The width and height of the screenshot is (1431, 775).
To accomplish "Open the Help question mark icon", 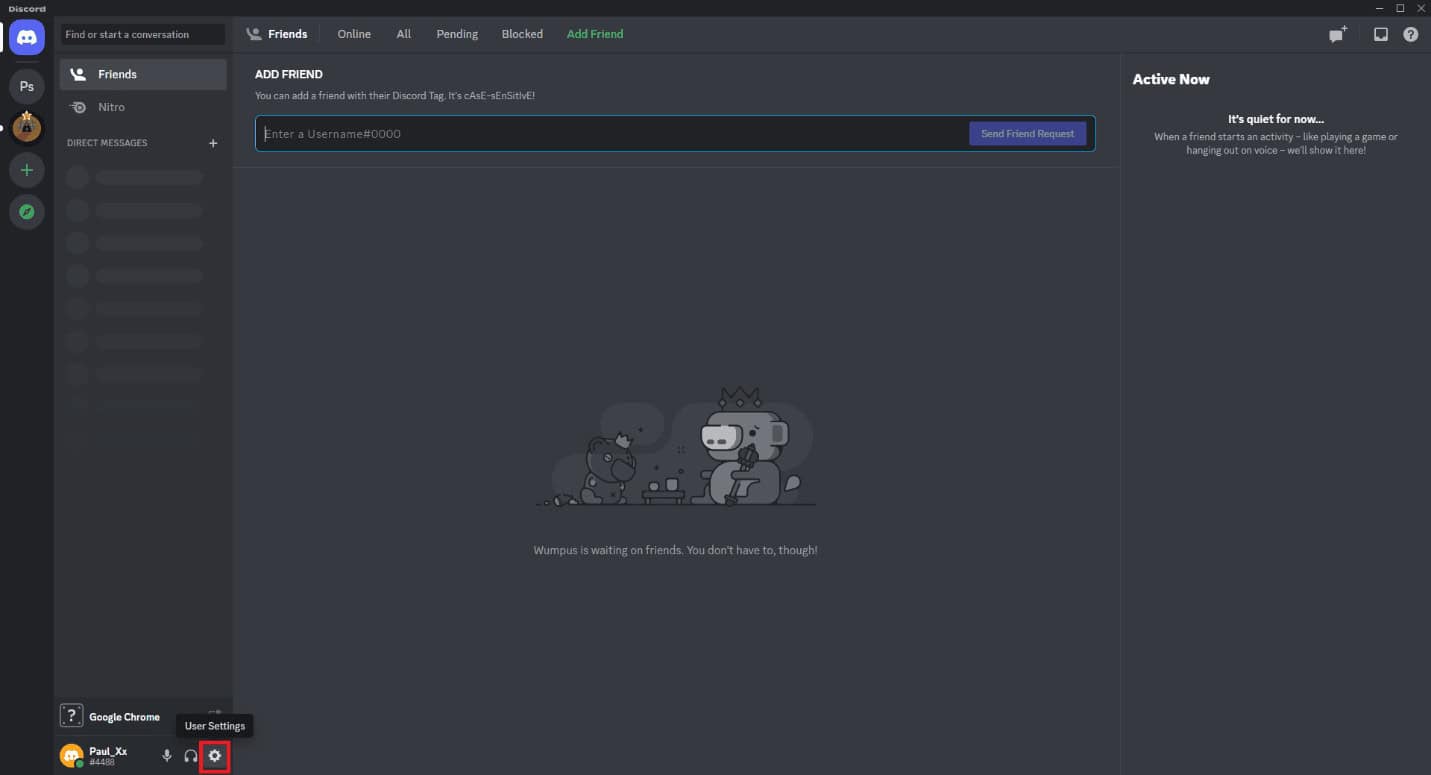I will coord(1410,34).
